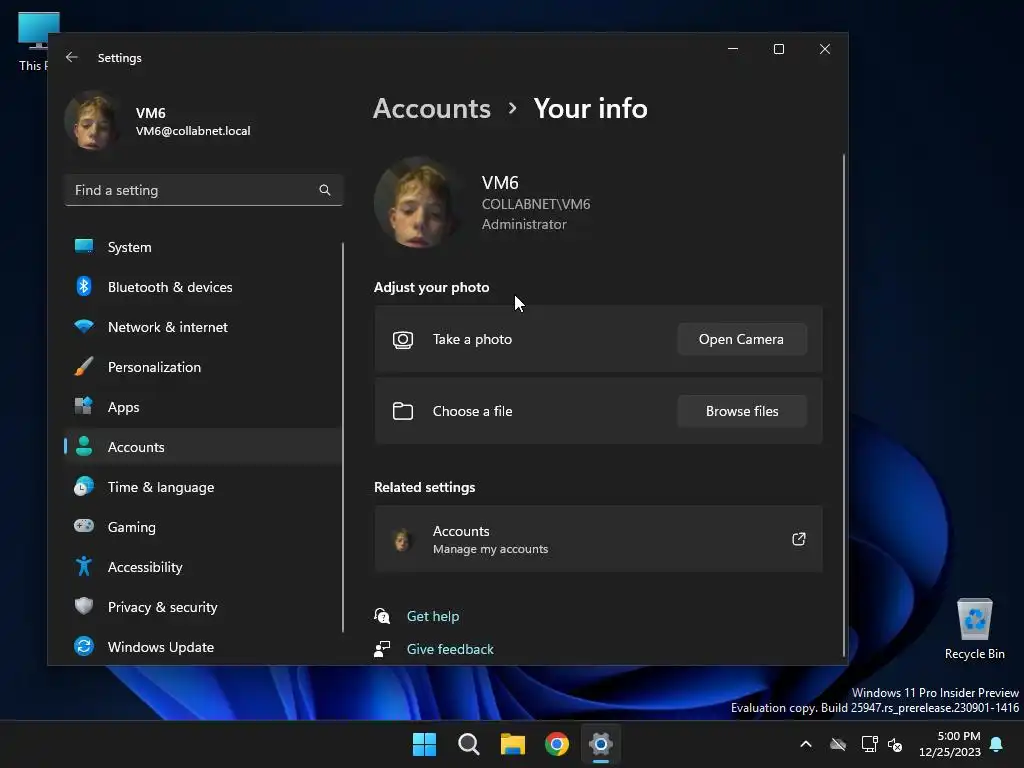
Task: Open the System settings category
Action: (x=203, y=247)
